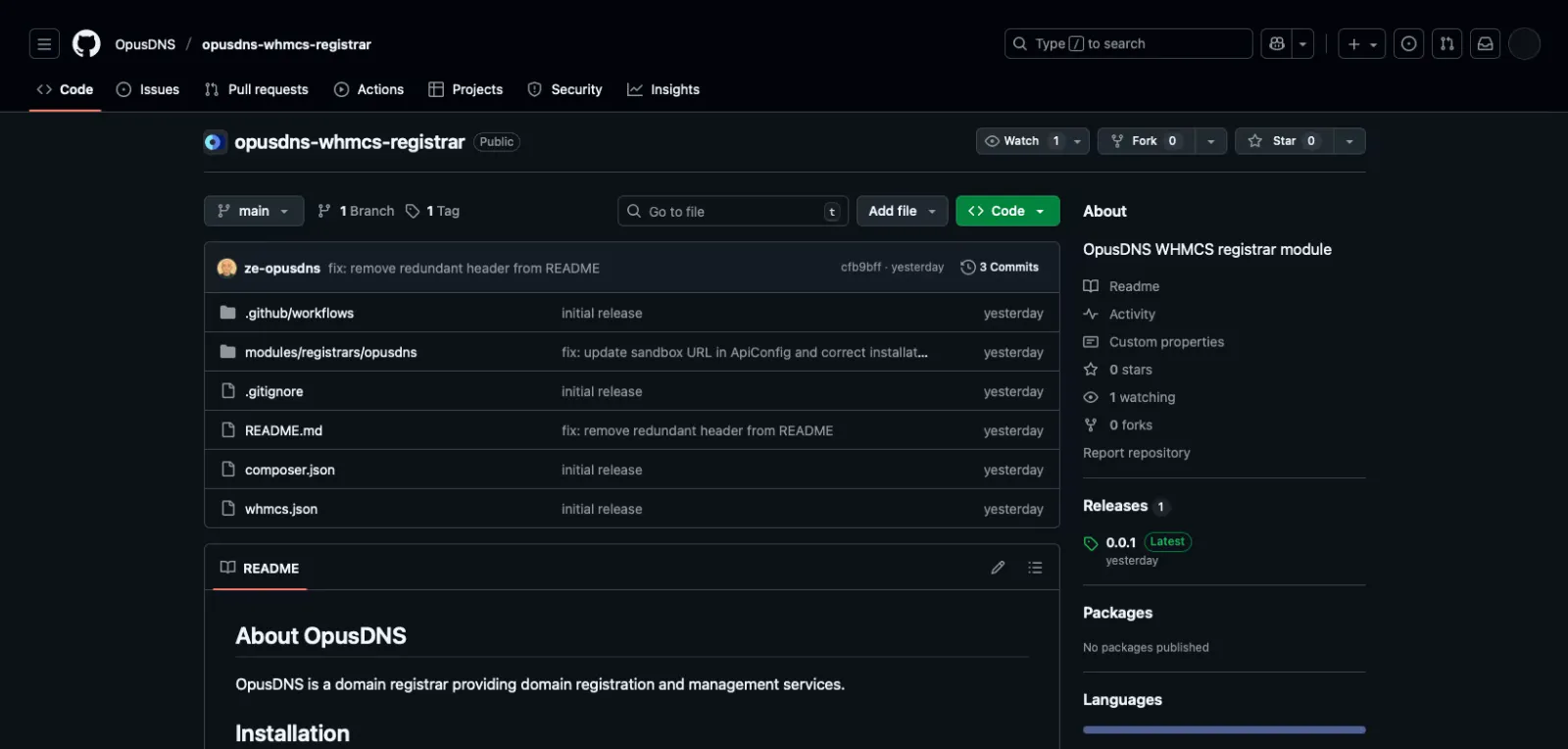The width and height of the screenshot is (1568, 749).
Task: Open the Packages heading link
Action: point(1117,613)
